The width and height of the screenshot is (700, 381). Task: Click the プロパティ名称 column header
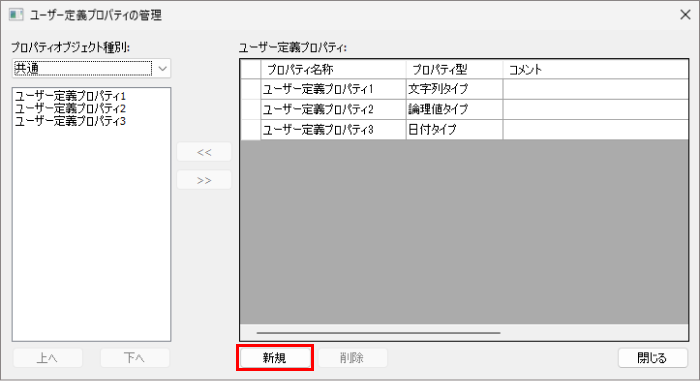coord(333,70)
